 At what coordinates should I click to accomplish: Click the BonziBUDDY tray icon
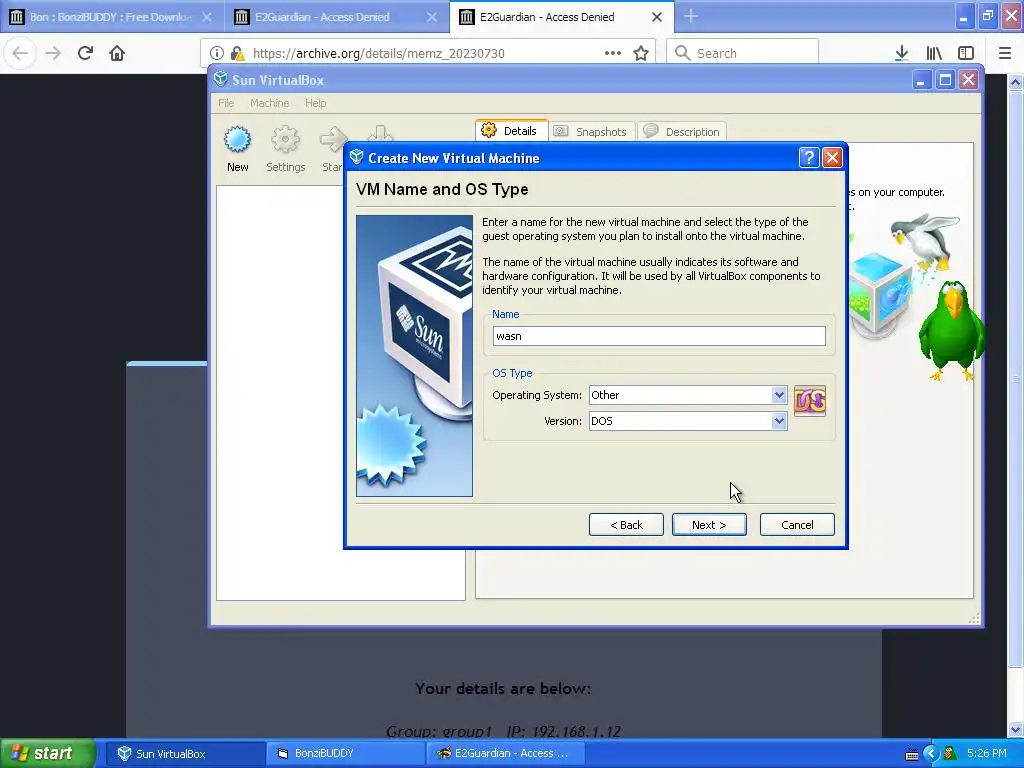coord(950,754)
